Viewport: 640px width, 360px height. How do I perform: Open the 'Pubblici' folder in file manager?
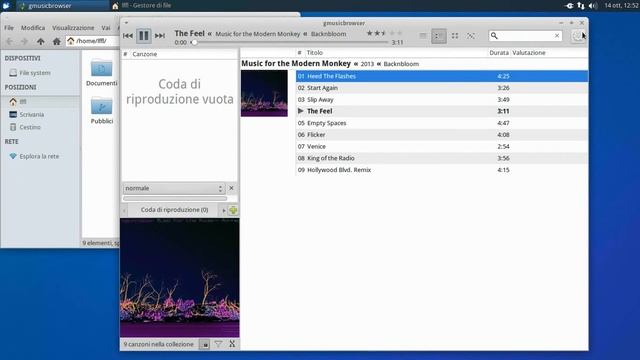102,111
